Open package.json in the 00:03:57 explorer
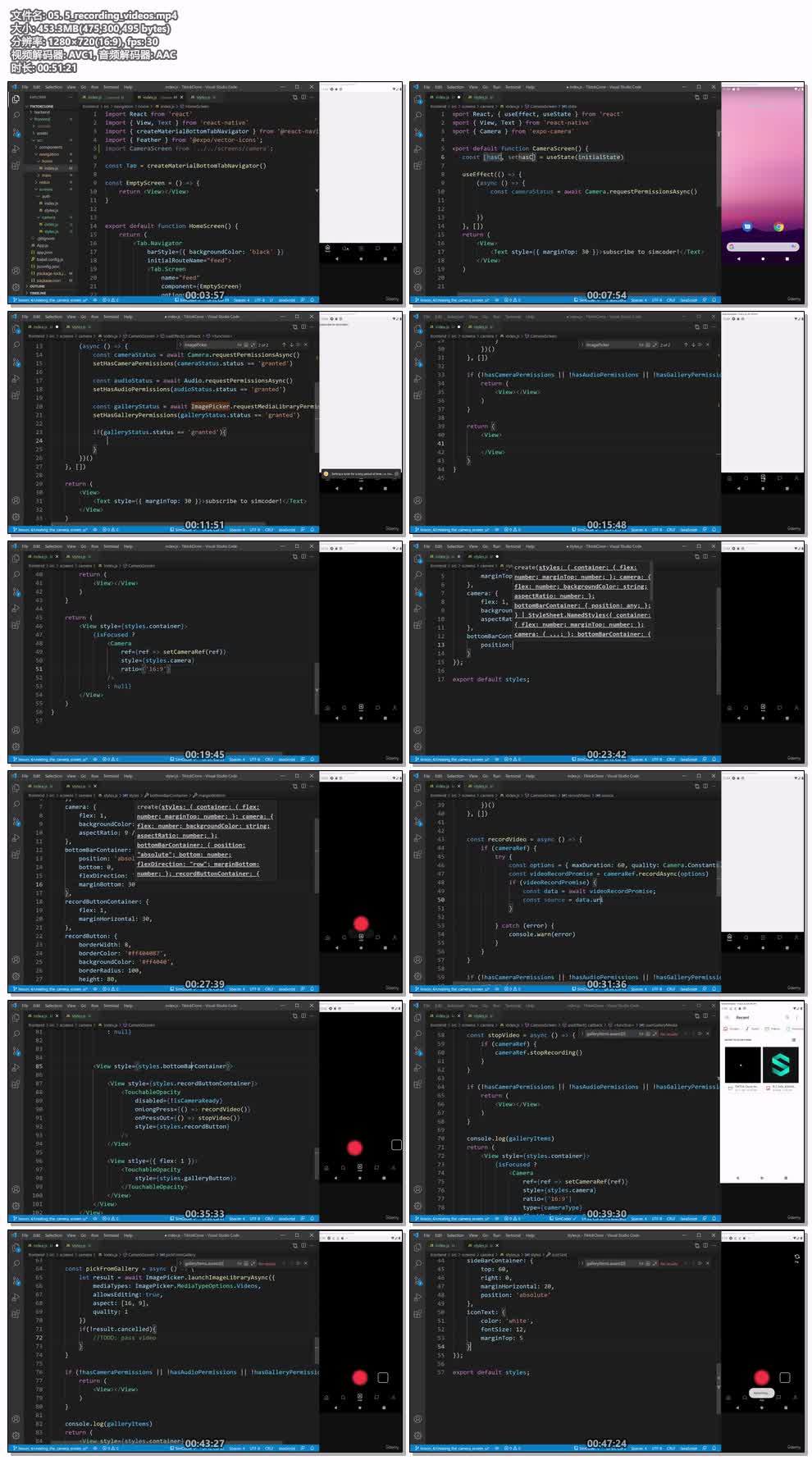 (x=46, y=281)
